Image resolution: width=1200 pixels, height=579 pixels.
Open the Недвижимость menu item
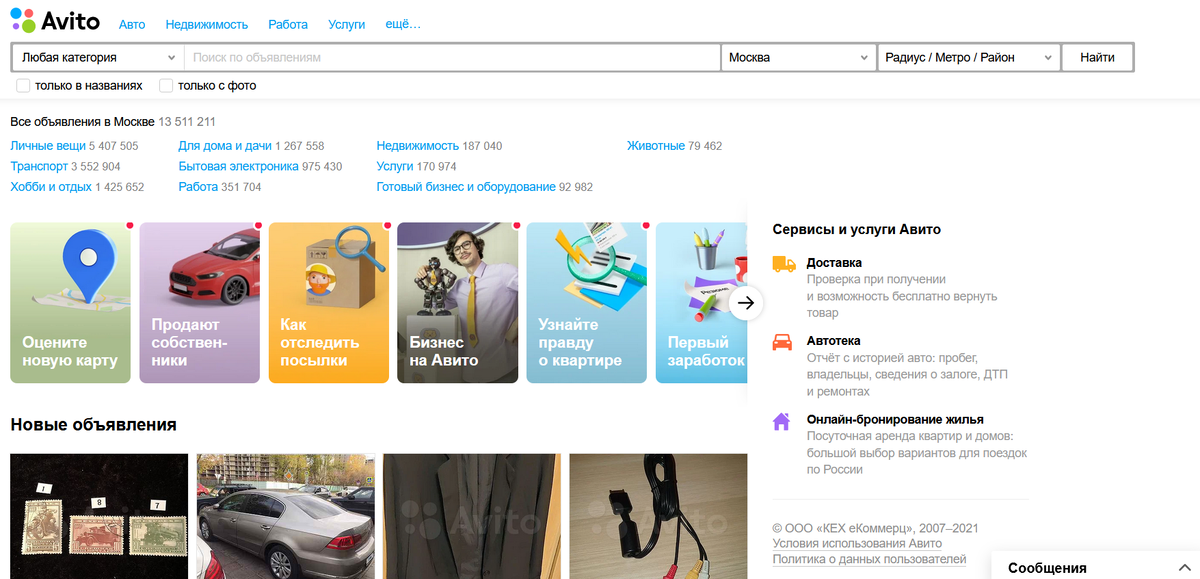(x=207, y=24)
